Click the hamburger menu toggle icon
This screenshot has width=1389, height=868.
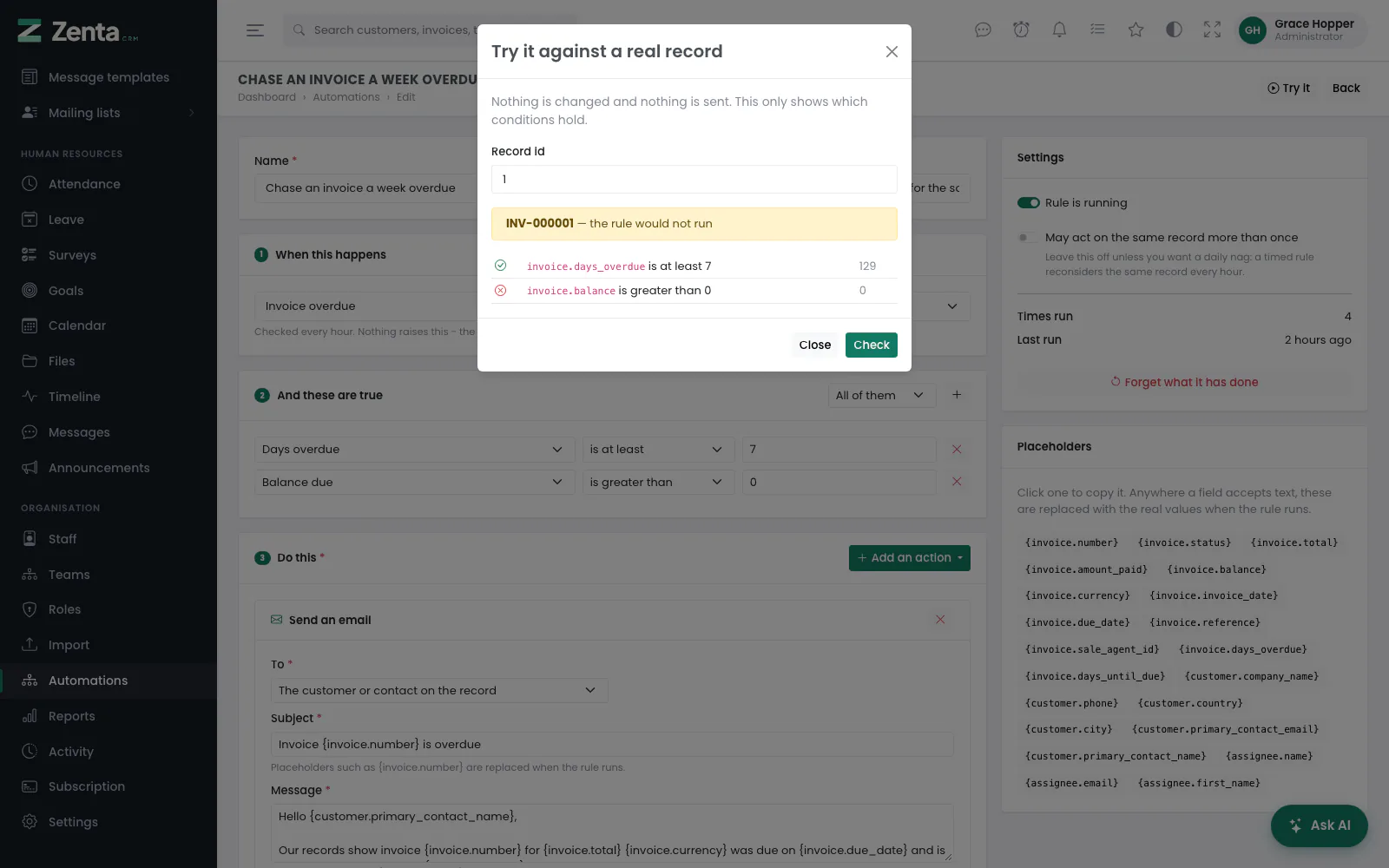[254, 30]
